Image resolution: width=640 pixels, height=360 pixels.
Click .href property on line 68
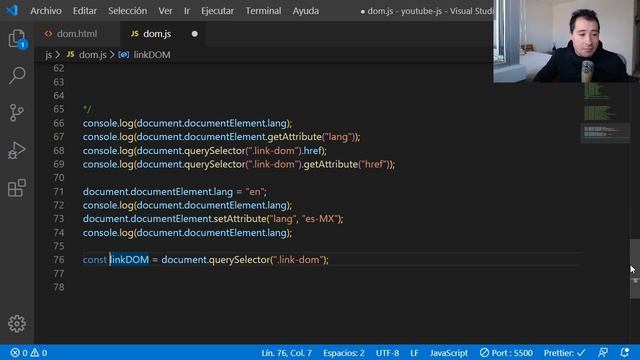pyautogui.click(x=312, y=151)
